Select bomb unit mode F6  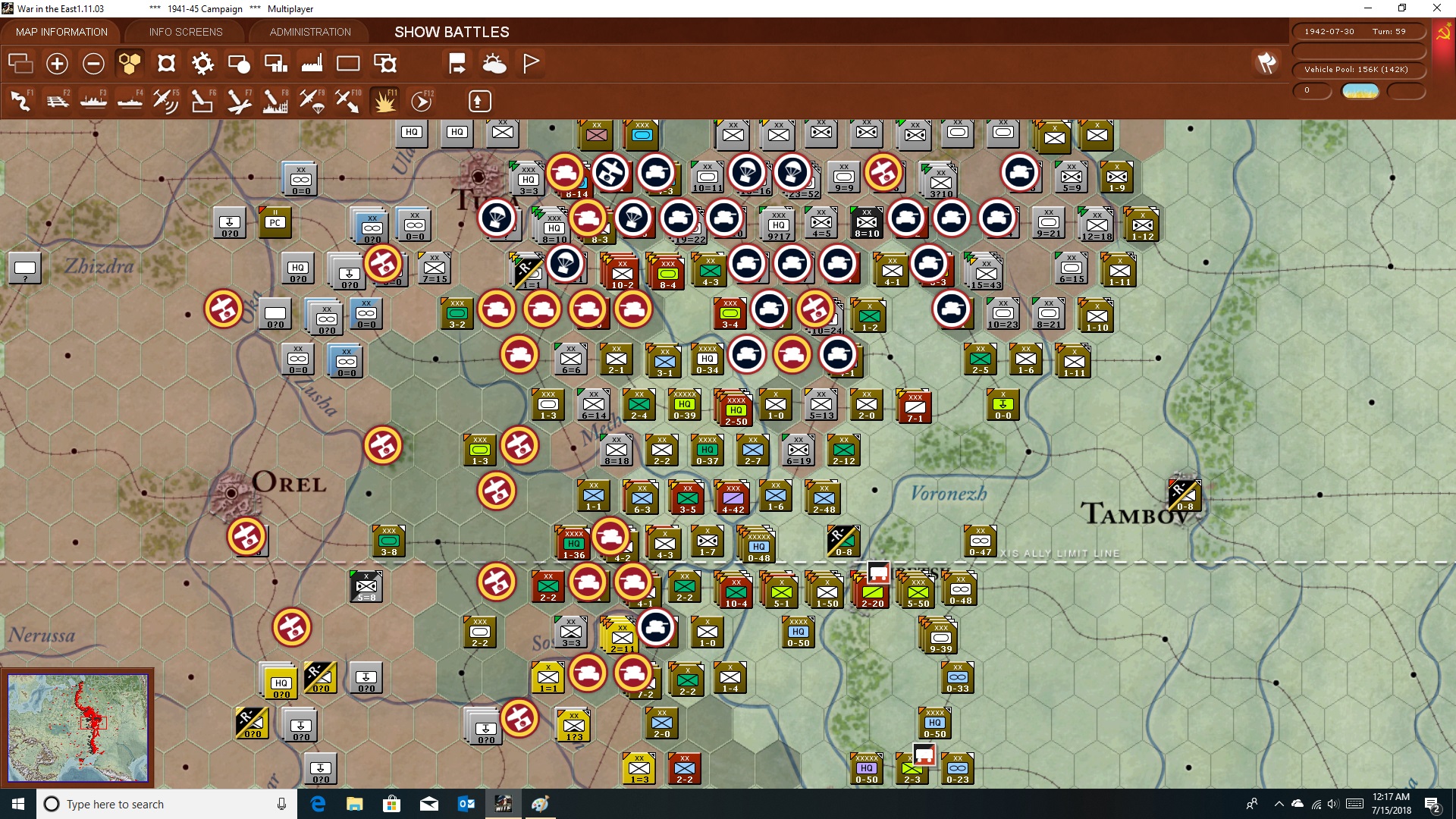pyautogui.click(x=202, y=101)
